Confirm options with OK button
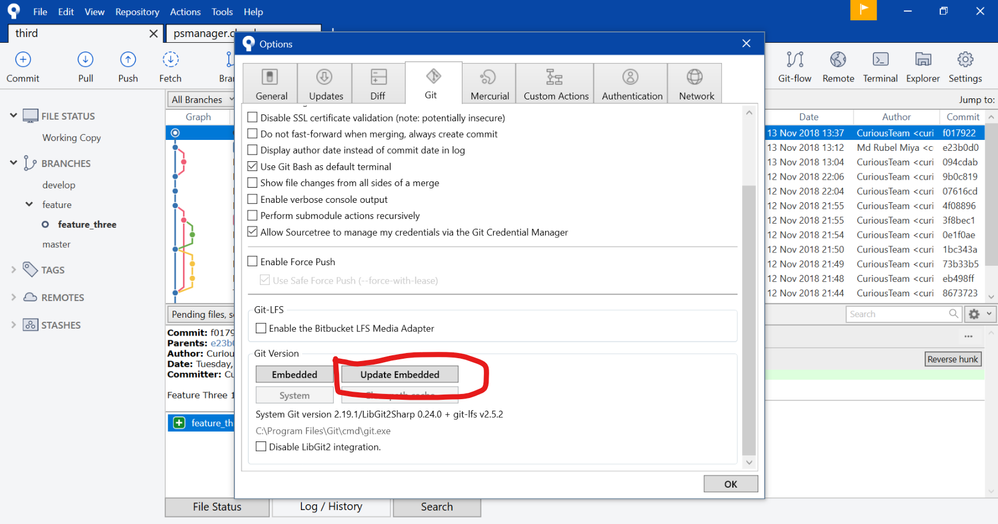Image resolution: width=998 pixels, height=524 pixels. (731, 484)
